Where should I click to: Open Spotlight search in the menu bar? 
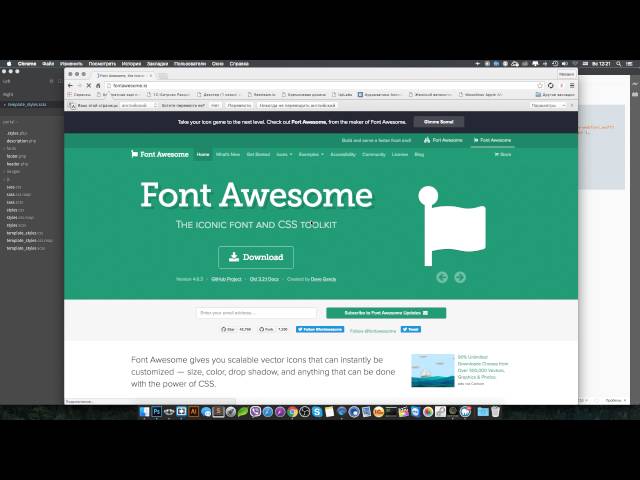click(x=619, y=64)
